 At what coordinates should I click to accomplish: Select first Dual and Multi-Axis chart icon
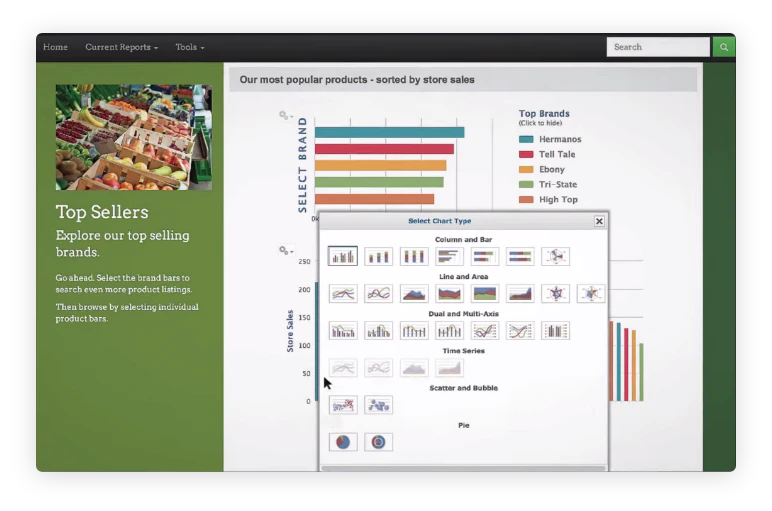(x=343, y=331)
